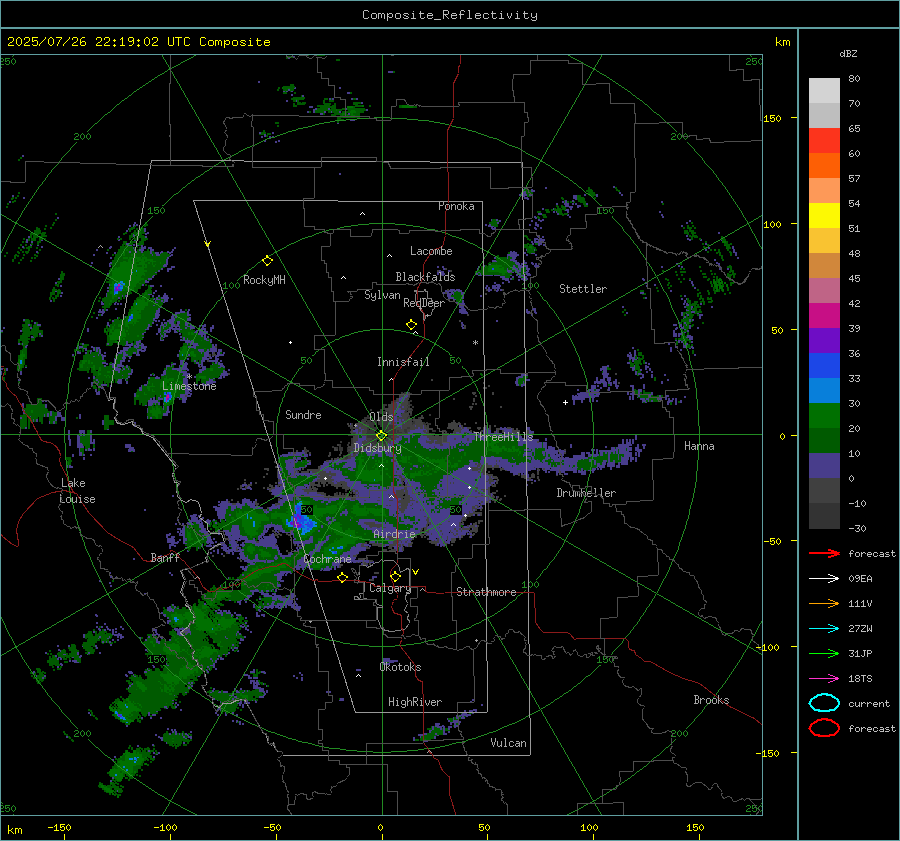Click the Okotoks label
Image resolution: width=900 pixels, height=841 pixels.
(x=400, y=667)
